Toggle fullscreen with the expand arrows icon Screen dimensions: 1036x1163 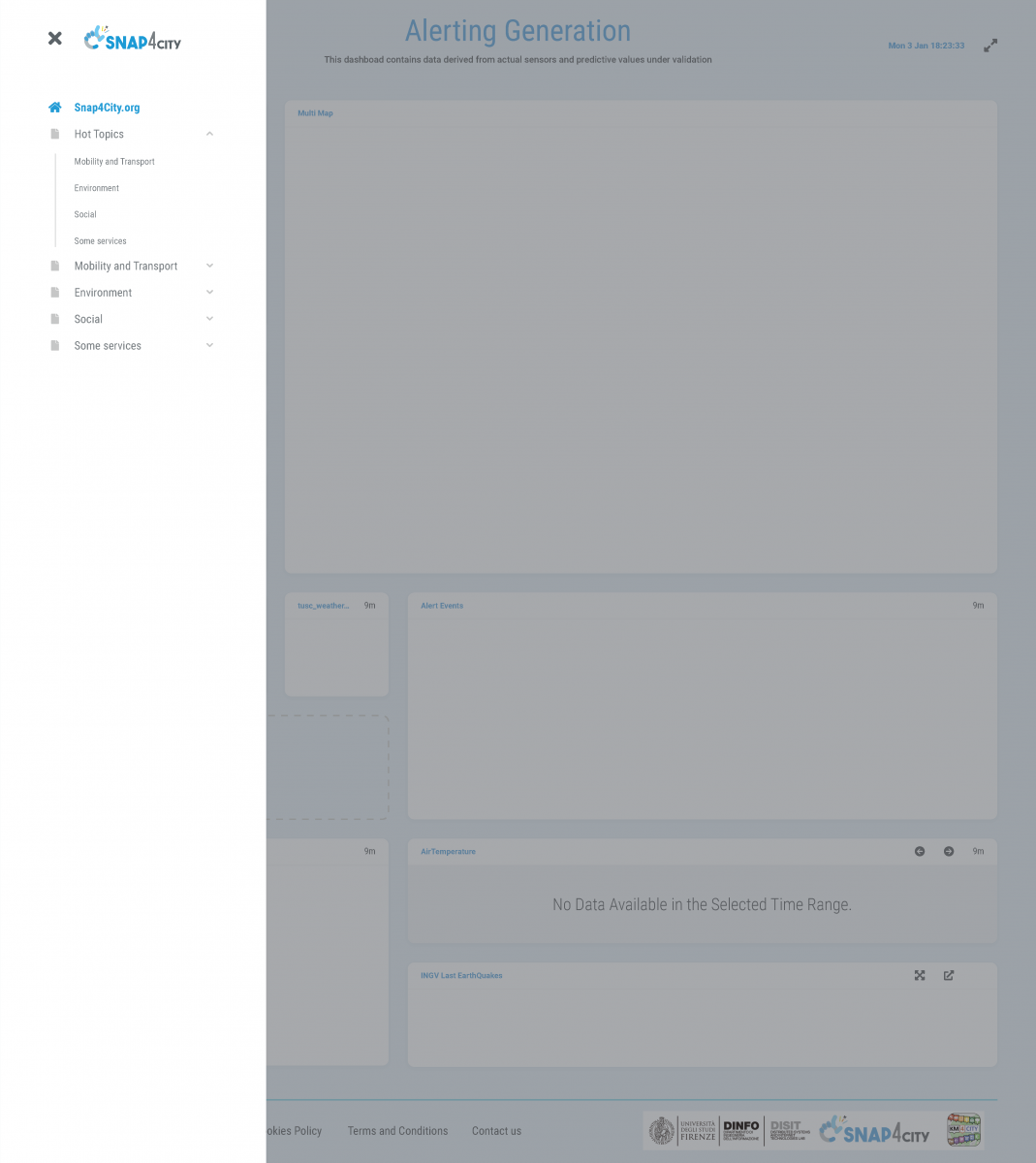(990, 46)
